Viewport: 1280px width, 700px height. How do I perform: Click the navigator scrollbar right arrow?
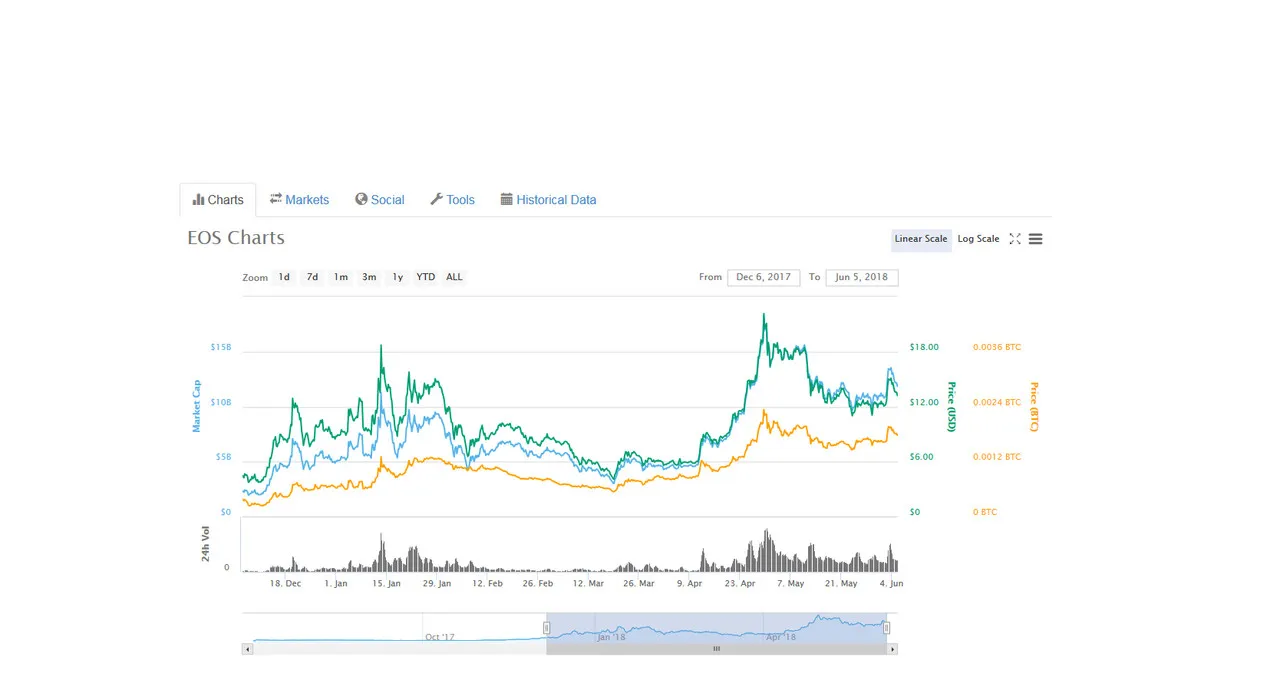click(893, 649)
